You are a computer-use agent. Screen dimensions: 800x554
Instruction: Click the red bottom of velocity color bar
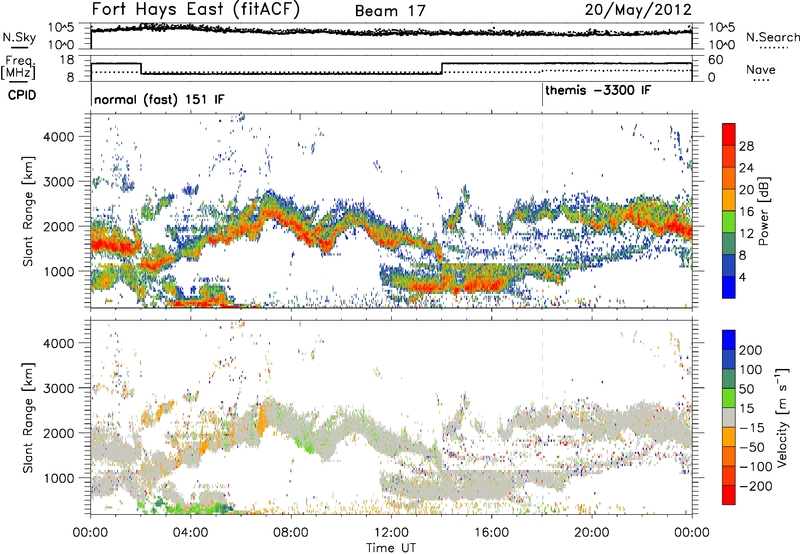pos(729,495)
